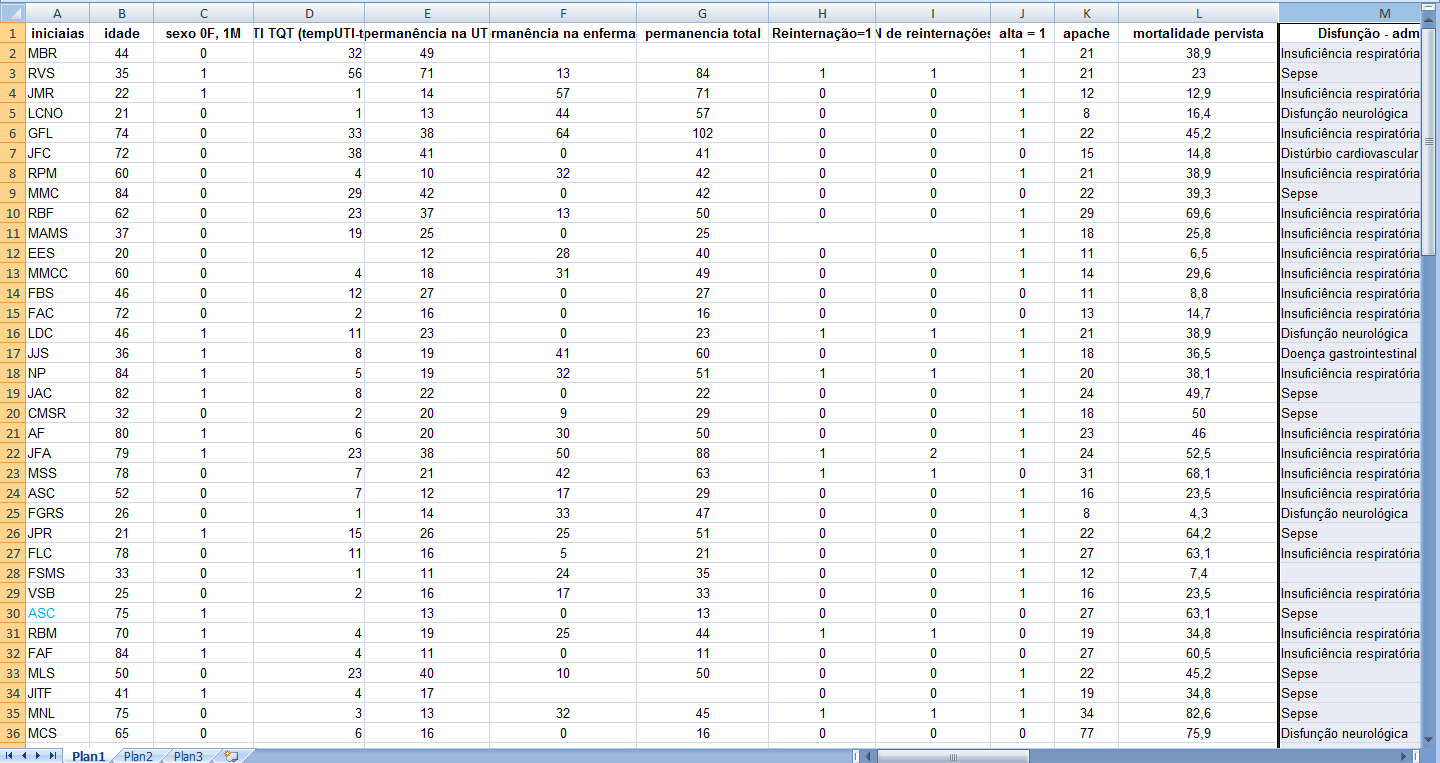
Task: Select column E header
Action: 427,12
